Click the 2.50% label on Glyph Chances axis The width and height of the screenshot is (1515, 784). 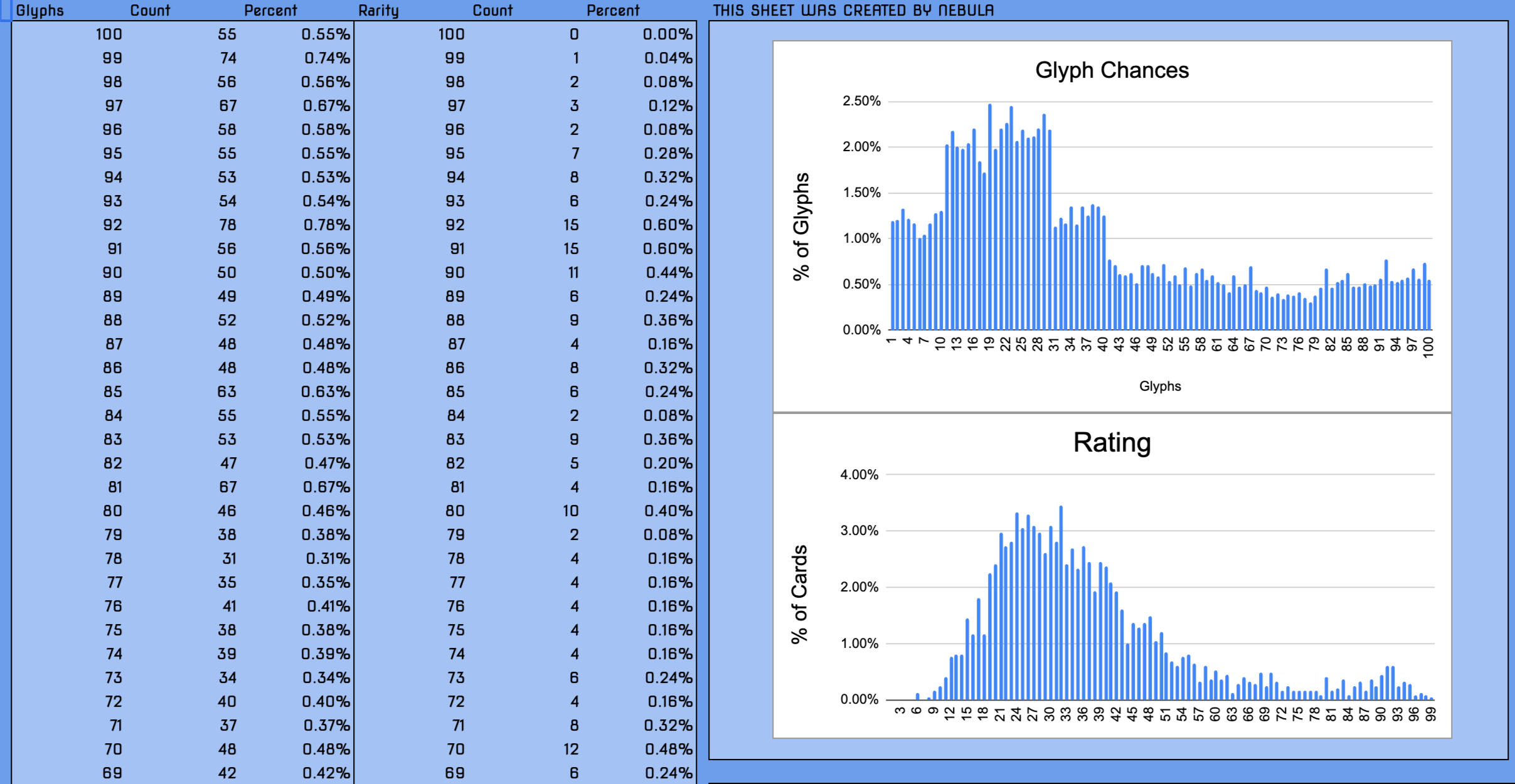861,101
